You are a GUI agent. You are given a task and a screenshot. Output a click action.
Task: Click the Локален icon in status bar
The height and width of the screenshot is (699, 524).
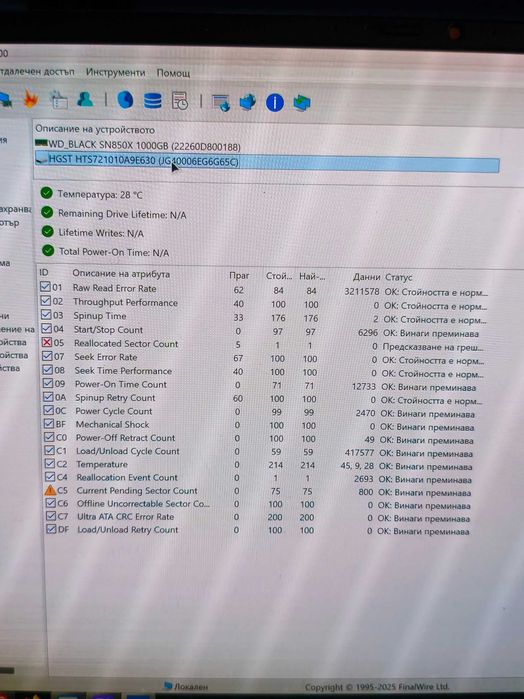[x=169, y=685]
